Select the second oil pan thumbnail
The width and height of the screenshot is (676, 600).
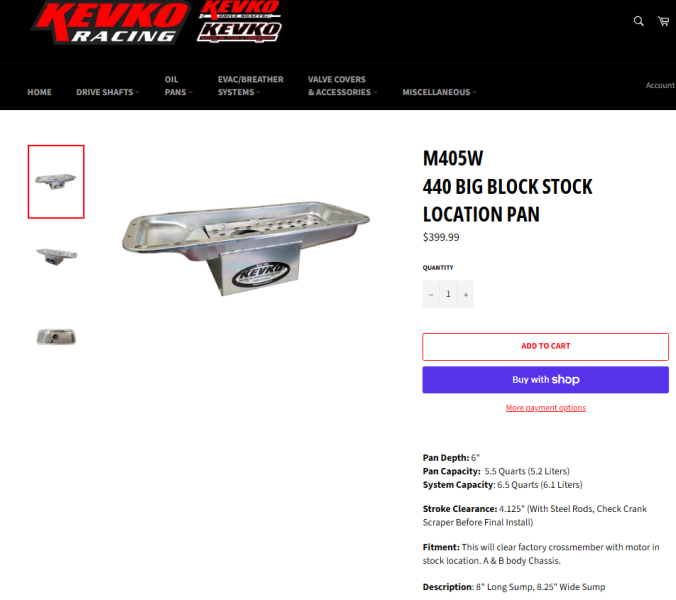pyautogui.click(x=56, y=256)
